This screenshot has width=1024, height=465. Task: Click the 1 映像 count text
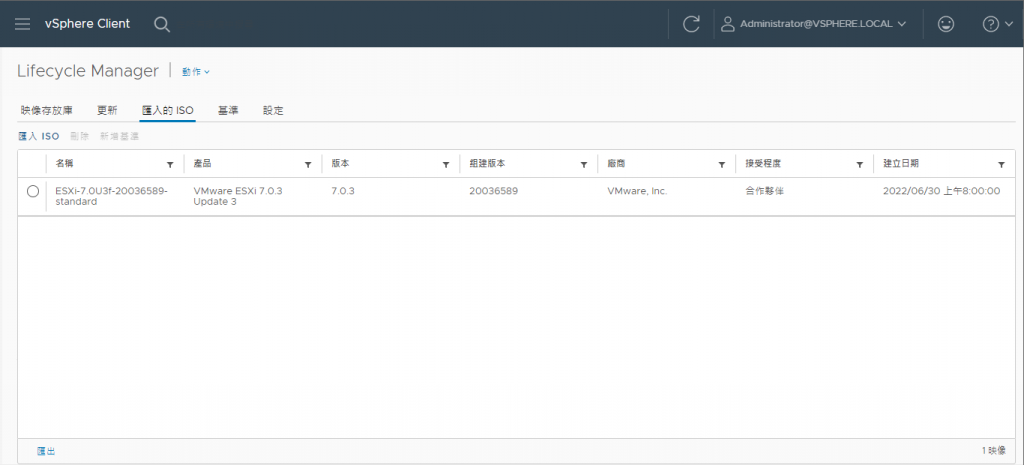(x=994, y=451)
